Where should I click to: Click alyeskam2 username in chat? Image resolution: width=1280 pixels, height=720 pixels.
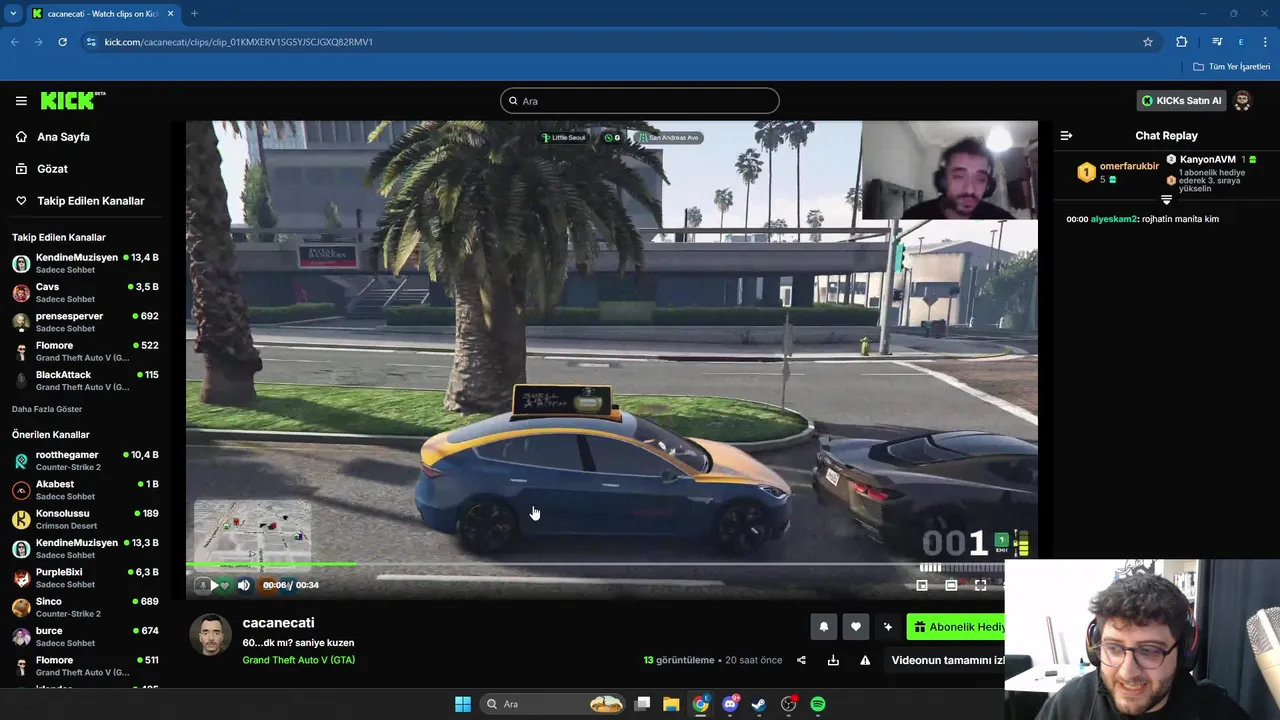point(1114,219)
